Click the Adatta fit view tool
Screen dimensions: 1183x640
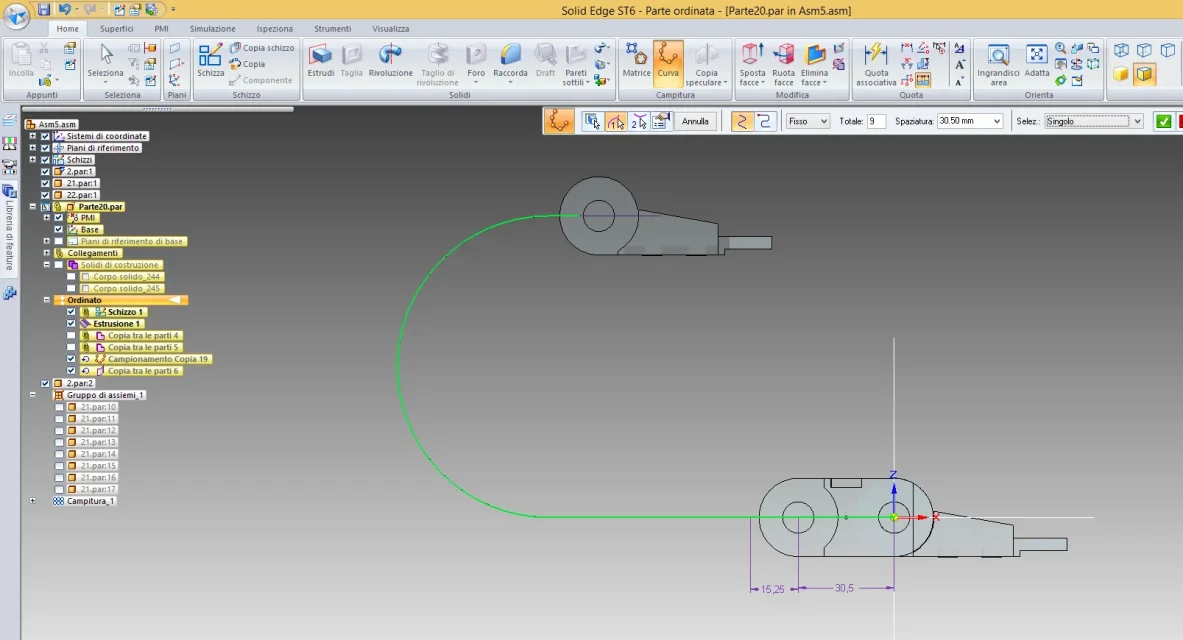(x=1037, y=60)
